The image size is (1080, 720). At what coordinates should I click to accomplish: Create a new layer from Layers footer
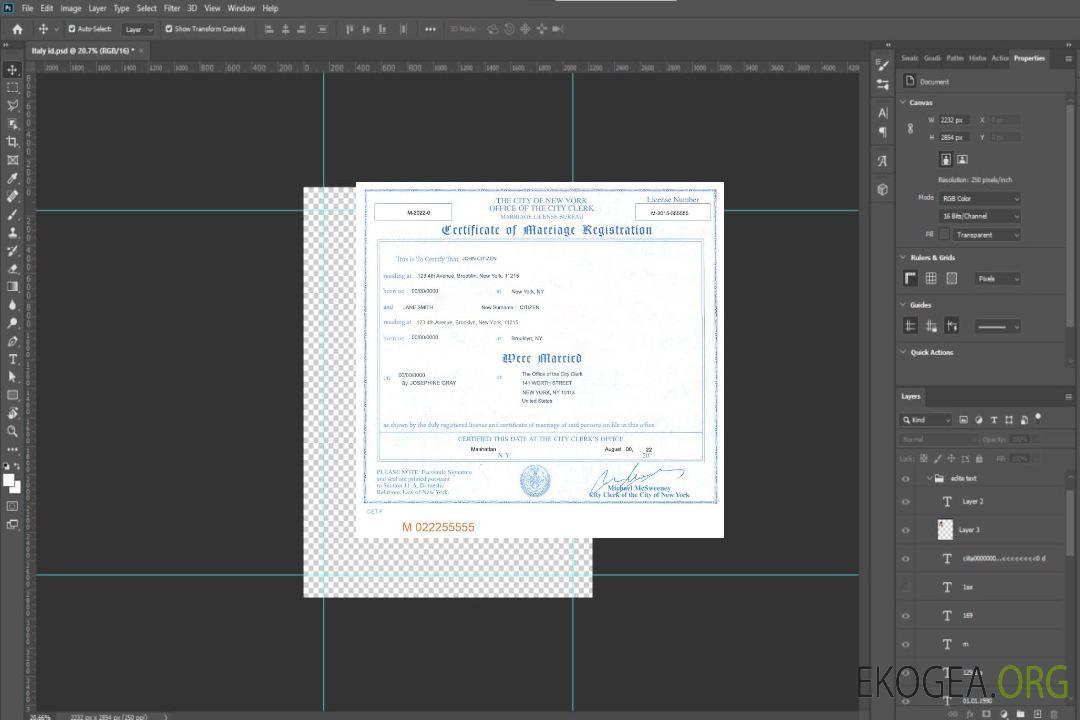click(1037, 714)
